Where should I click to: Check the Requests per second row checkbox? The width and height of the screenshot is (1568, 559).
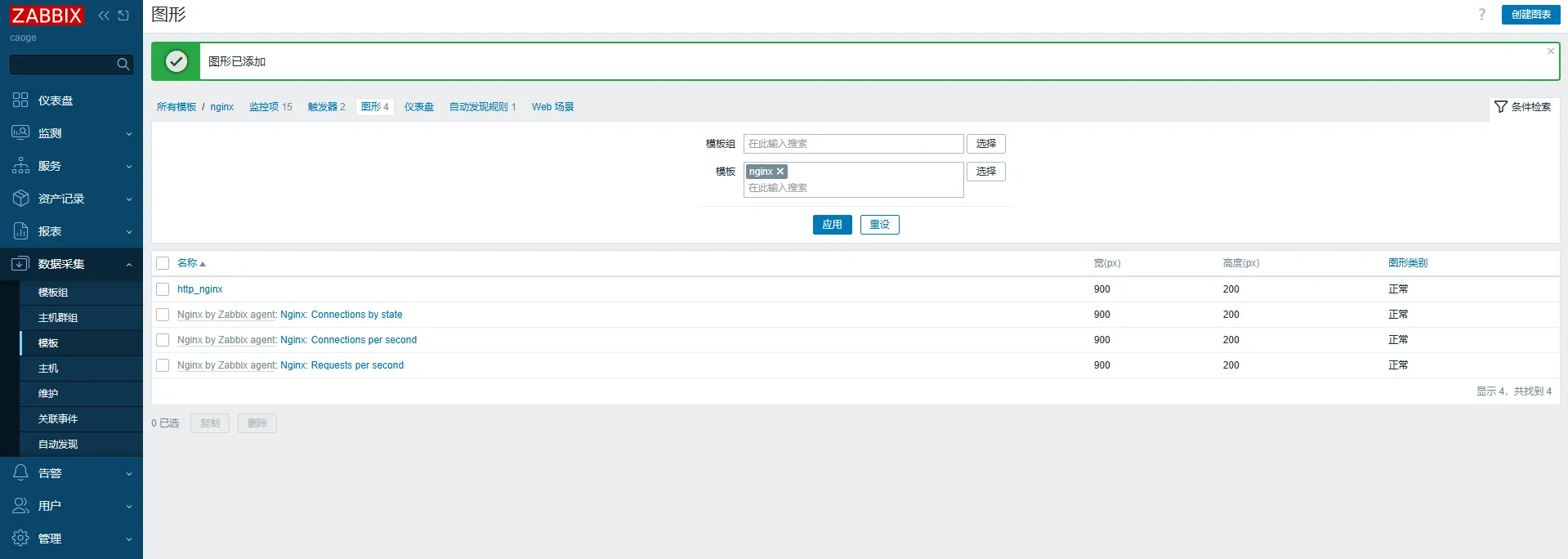pos(163,365)
